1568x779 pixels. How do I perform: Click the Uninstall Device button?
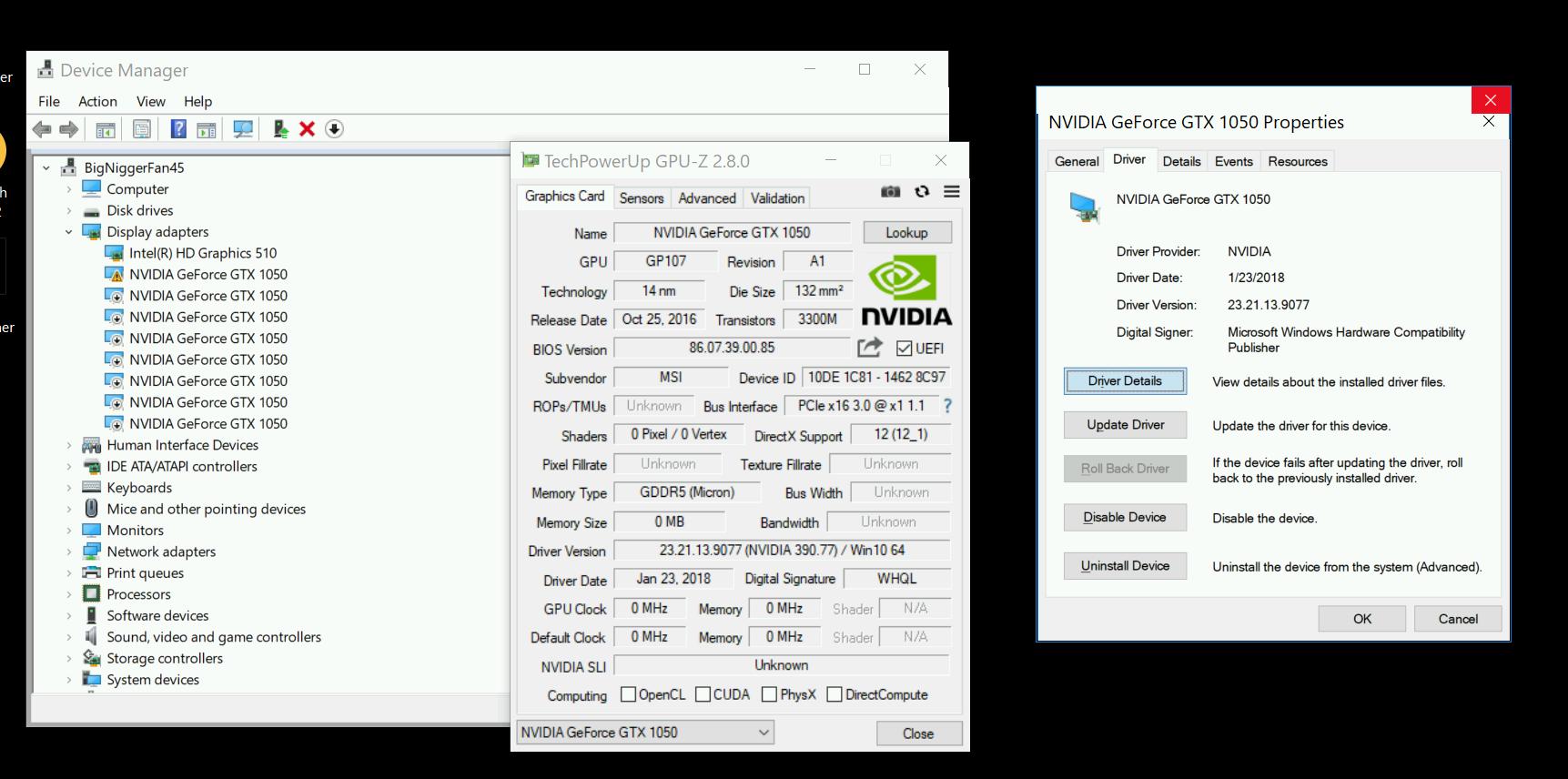point(1126,566)
